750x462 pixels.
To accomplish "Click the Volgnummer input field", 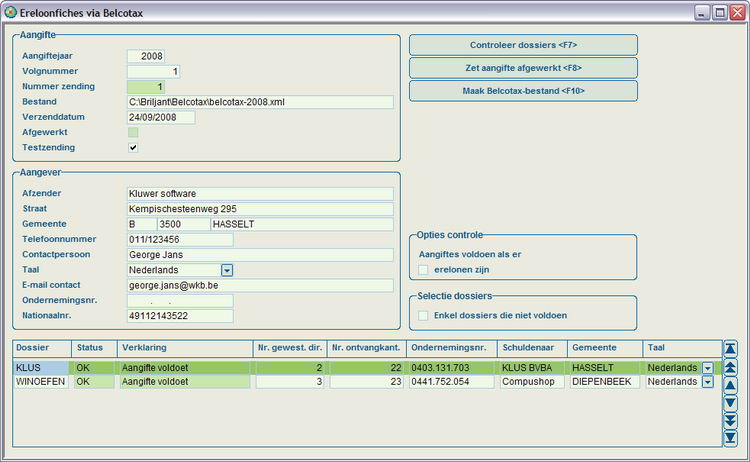I will pyautogui.click(x=154, y=71).
